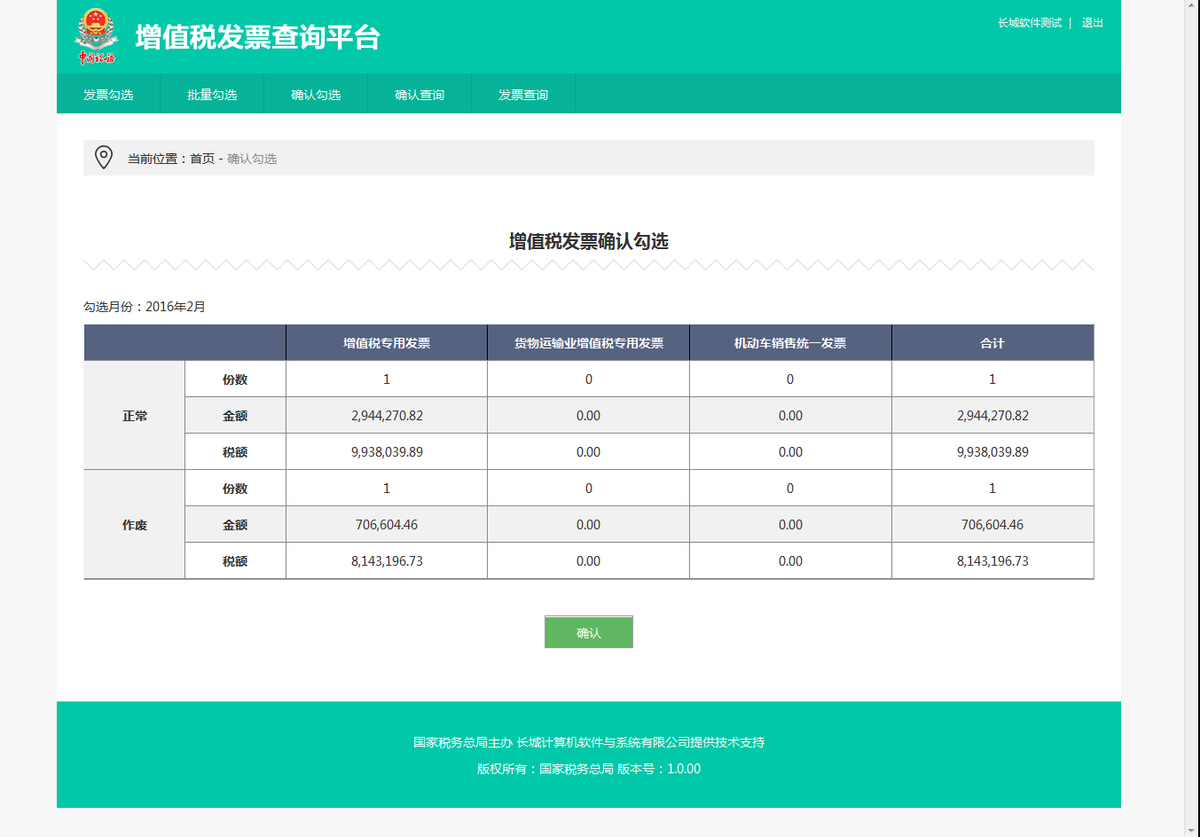The width and height of the screenshot is (1200, 837).
Task: Open the 批量勾选 menu tab
Action: coord(212,93)
